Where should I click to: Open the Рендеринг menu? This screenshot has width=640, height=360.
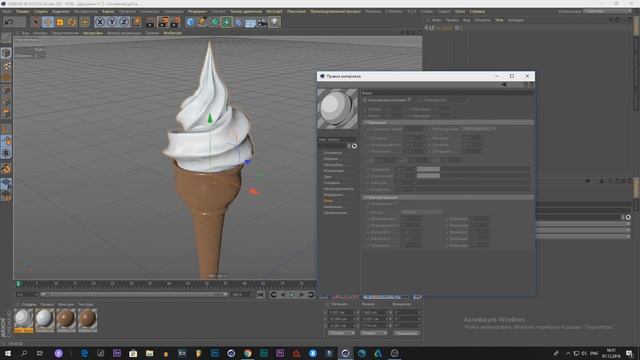point(198,11)
